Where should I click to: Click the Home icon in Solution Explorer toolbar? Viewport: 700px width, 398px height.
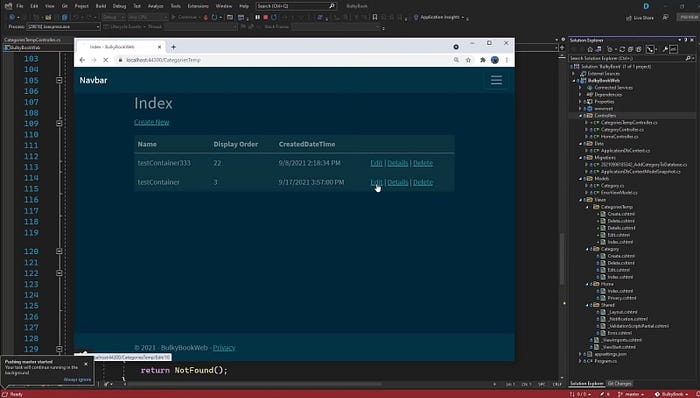590,50
